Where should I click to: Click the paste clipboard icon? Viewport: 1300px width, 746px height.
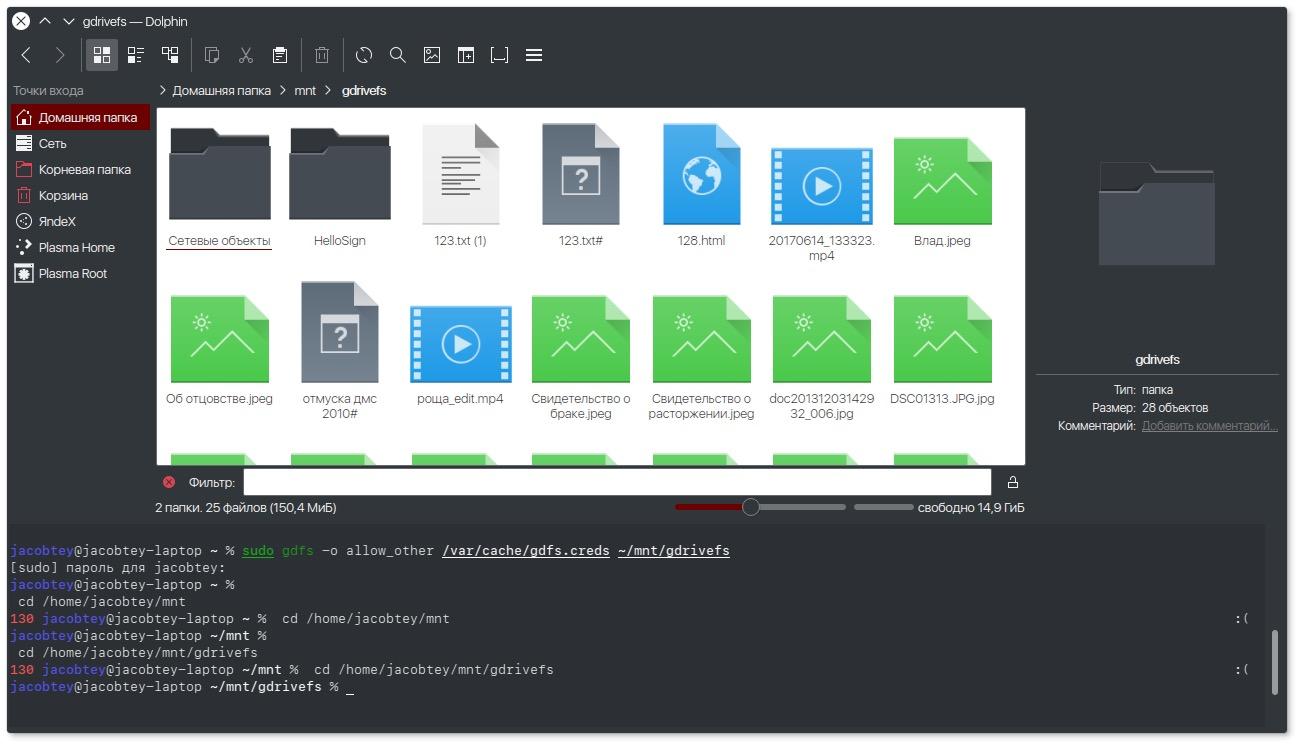point(280,55)
